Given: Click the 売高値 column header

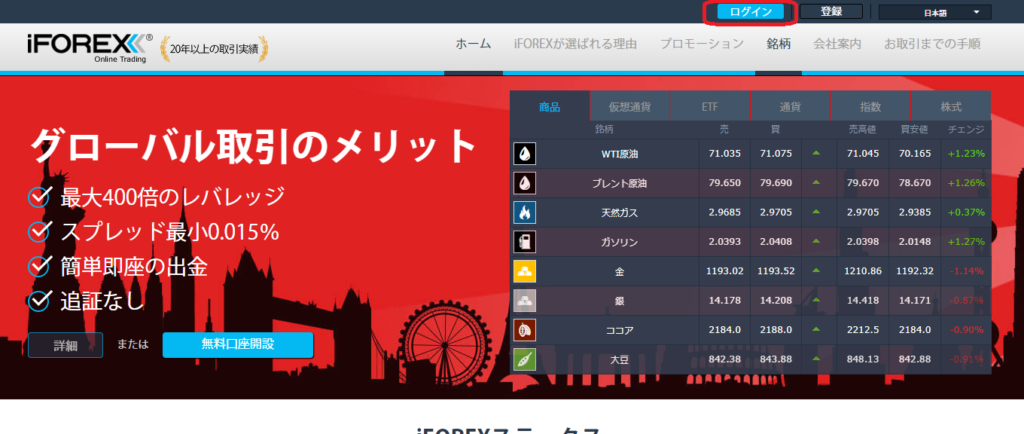Looking at the screenshot, I should 862,130.
